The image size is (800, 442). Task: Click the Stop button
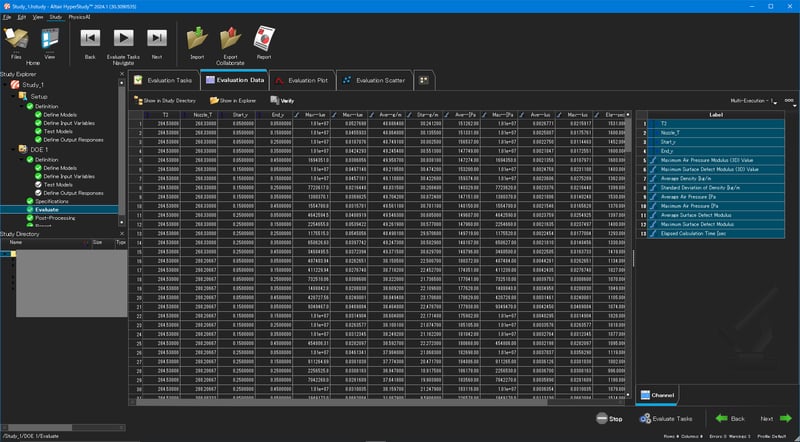(609, 419)
